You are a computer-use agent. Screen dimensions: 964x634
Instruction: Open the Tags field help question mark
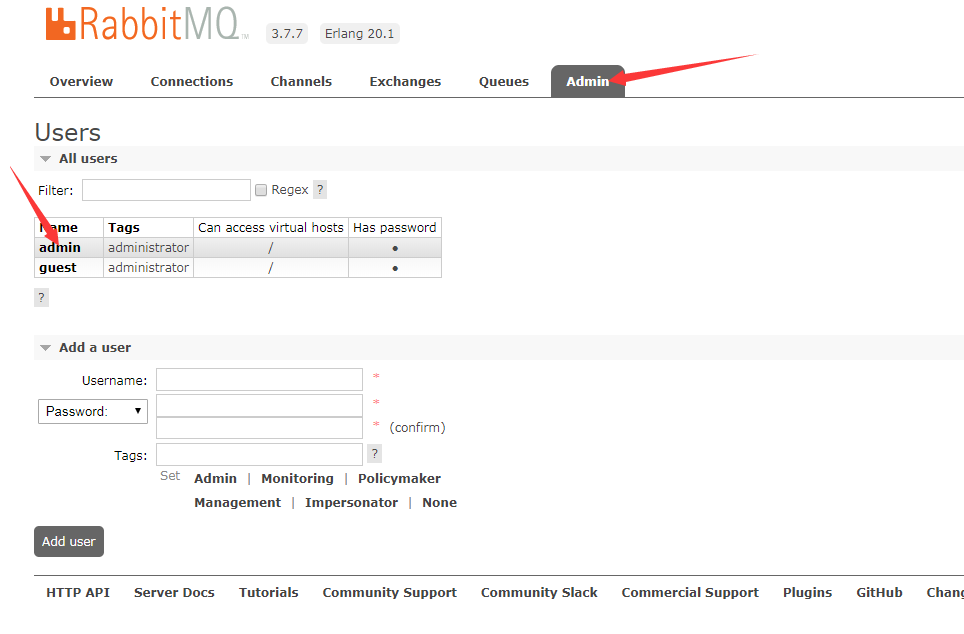374,454
